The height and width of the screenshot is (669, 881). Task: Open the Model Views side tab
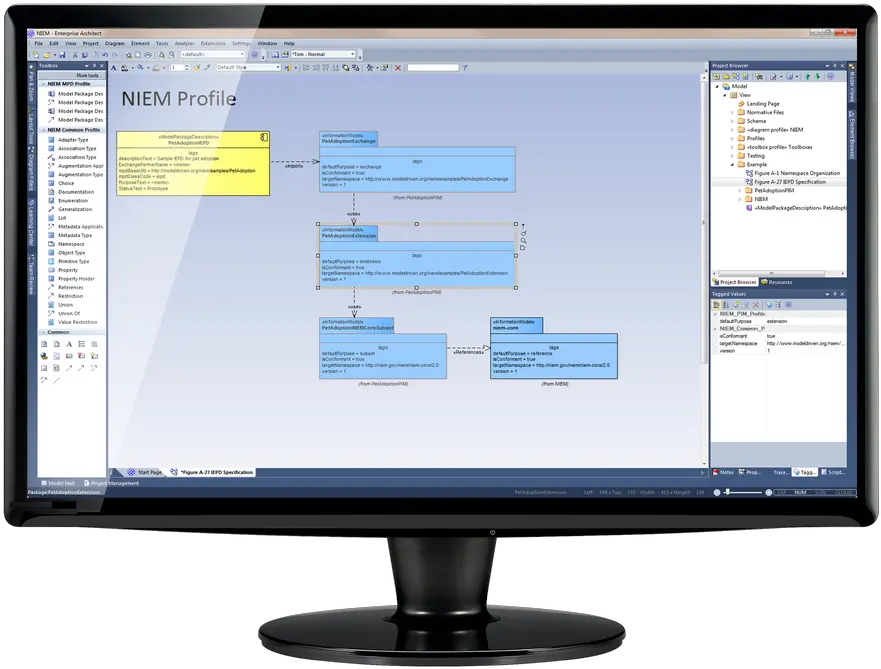pyautogui.click(x=852, y=83)
